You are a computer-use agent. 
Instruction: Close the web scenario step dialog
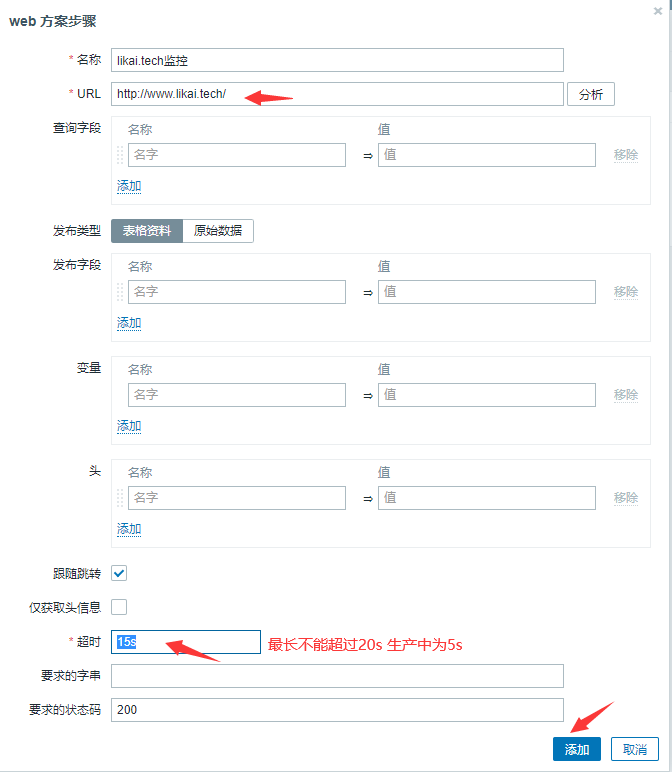click(x=658, y=11)
